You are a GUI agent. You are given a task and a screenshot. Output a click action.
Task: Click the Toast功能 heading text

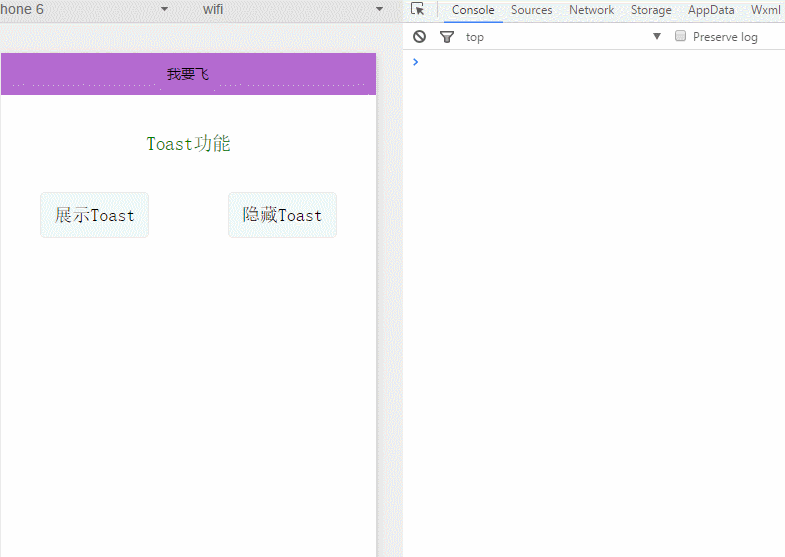tap(188, 144)
